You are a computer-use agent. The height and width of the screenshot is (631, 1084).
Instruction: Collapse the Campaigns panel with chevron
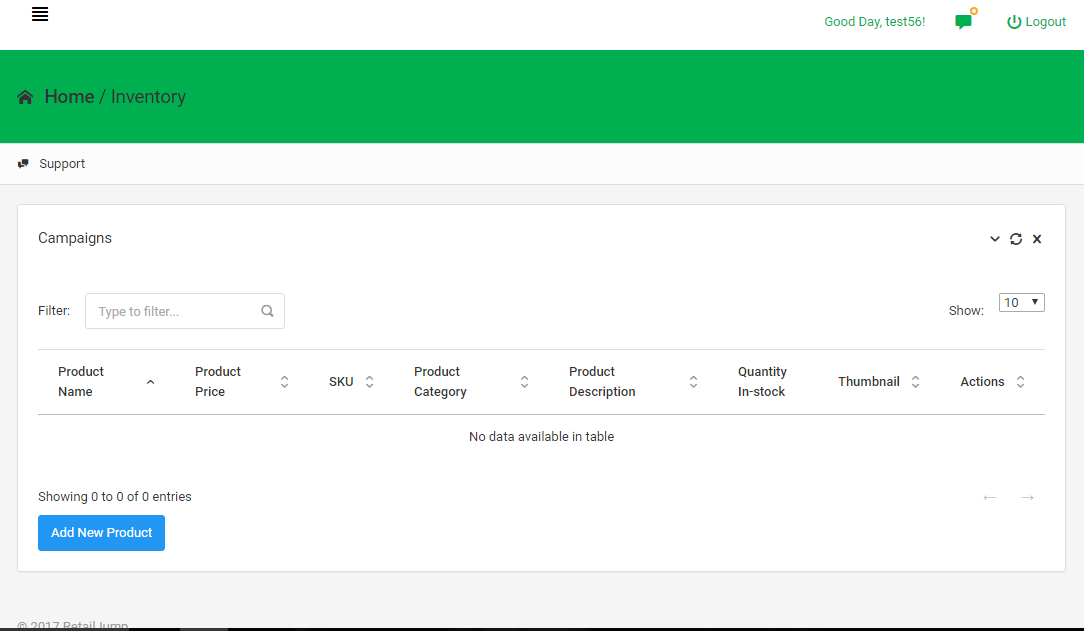click(995, 239)
